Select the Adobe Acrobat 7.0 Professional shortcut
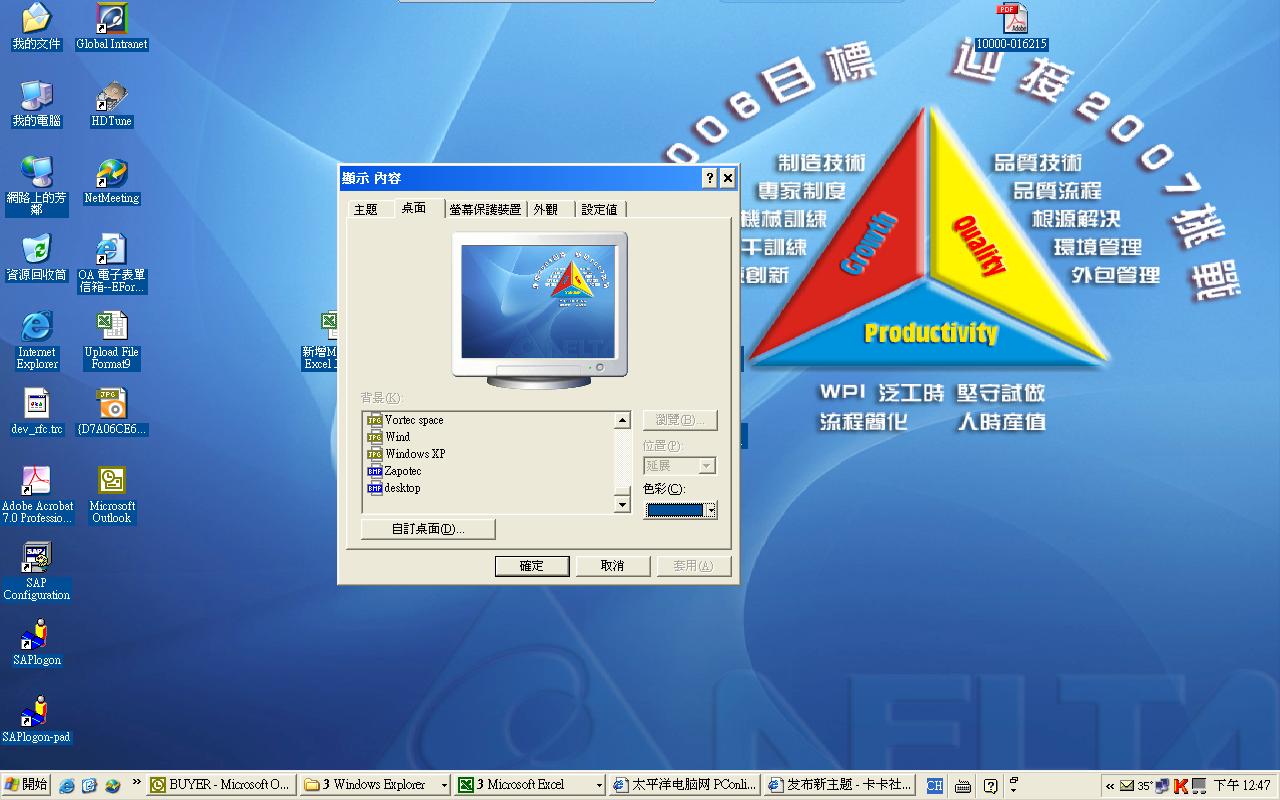The width and height of the screenshot is (1280, 800). coord(36,495)
